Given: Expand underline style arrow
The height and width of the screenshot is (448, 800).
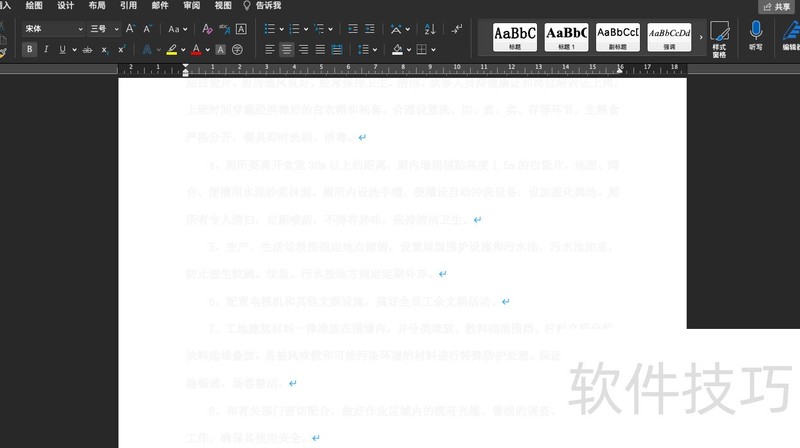Looking at the screenshot, I should point(74,50).
